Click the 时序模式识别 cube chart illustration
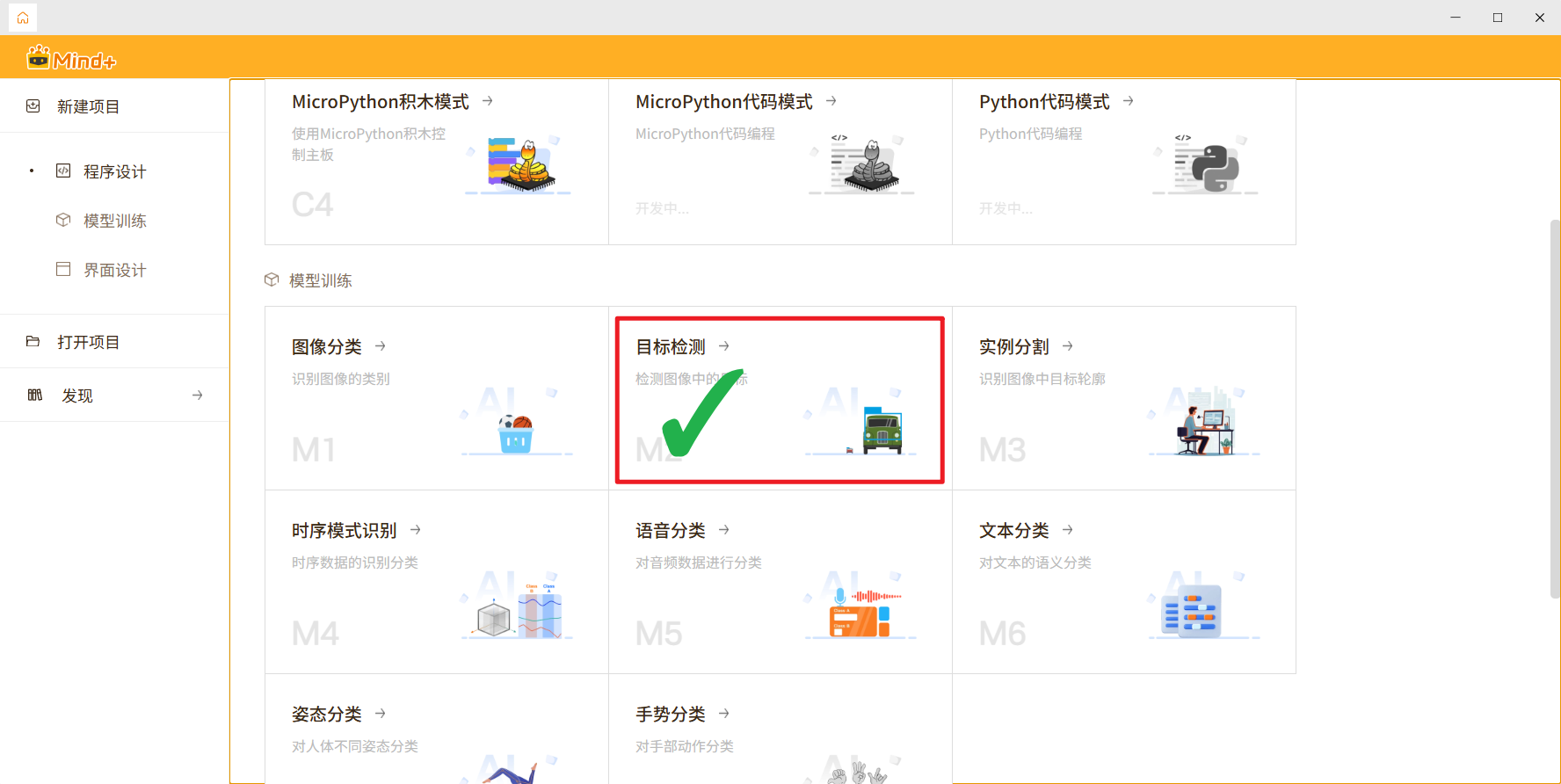The image size is (1561, 784). 519,613
